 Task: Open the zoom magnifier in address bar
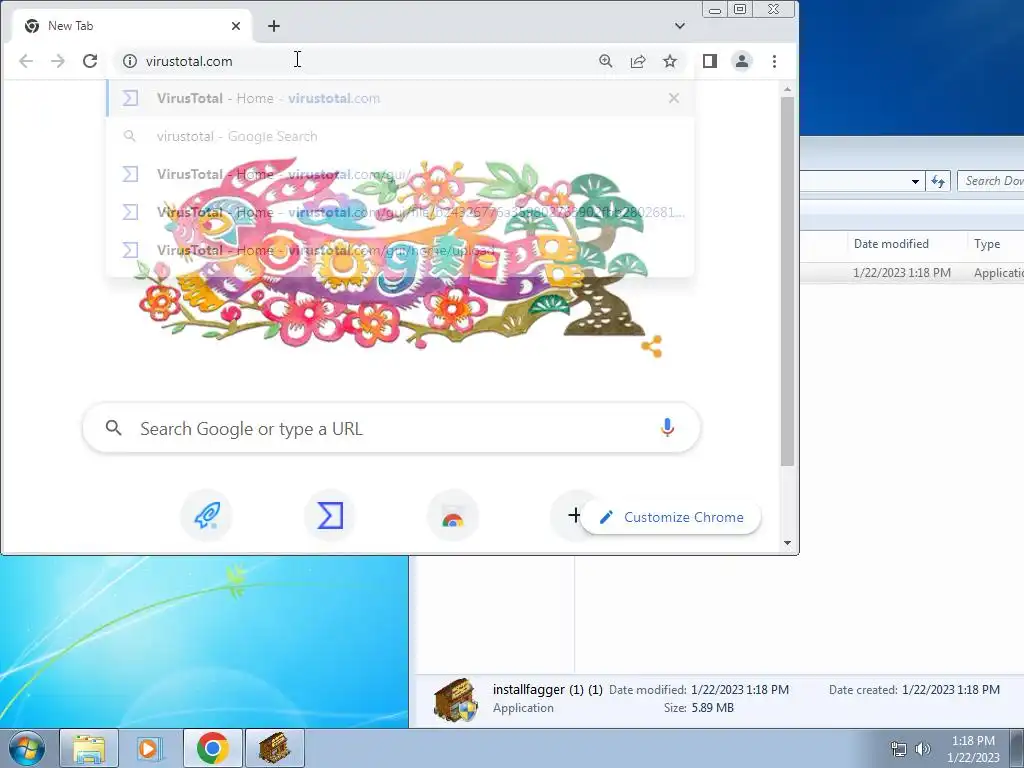606,61
